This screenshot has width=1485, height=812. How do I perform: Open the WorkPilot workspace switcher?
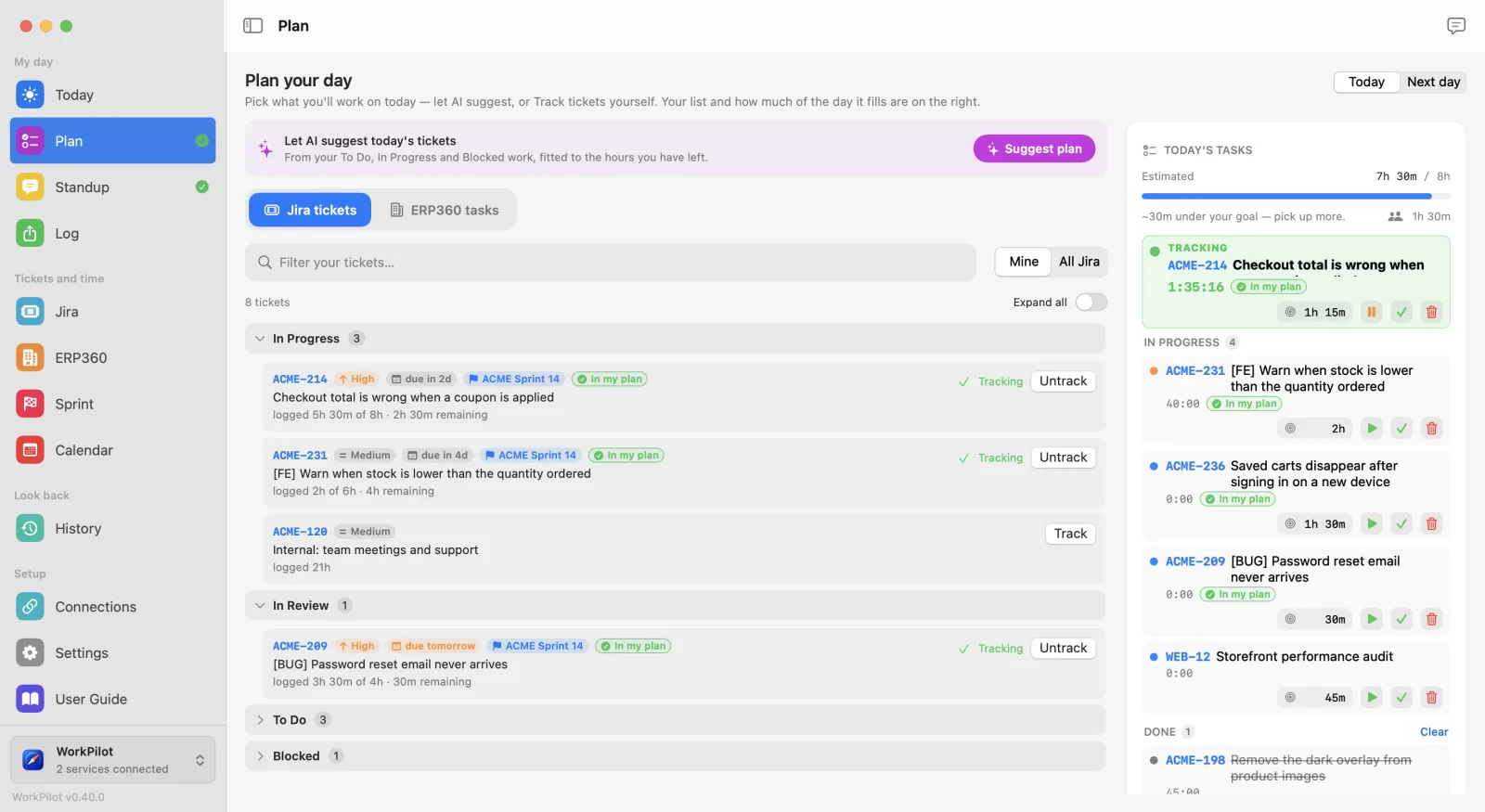[x=113, y=760]
